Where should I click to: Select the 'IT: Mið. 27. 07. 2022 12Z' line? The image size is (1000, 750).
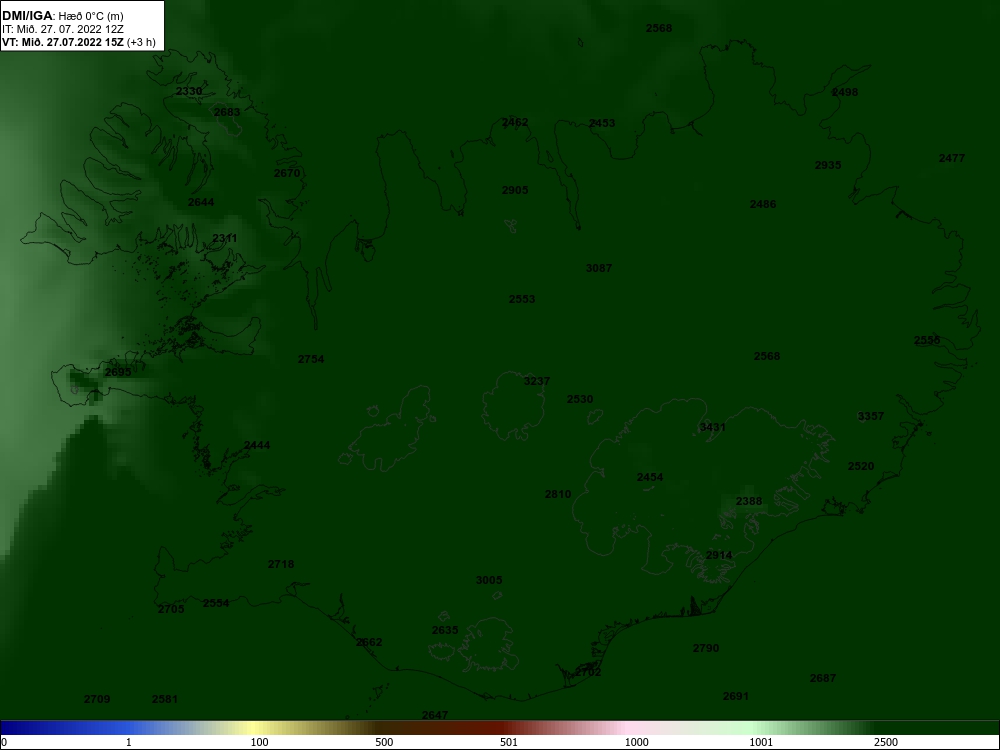point(61,29)
